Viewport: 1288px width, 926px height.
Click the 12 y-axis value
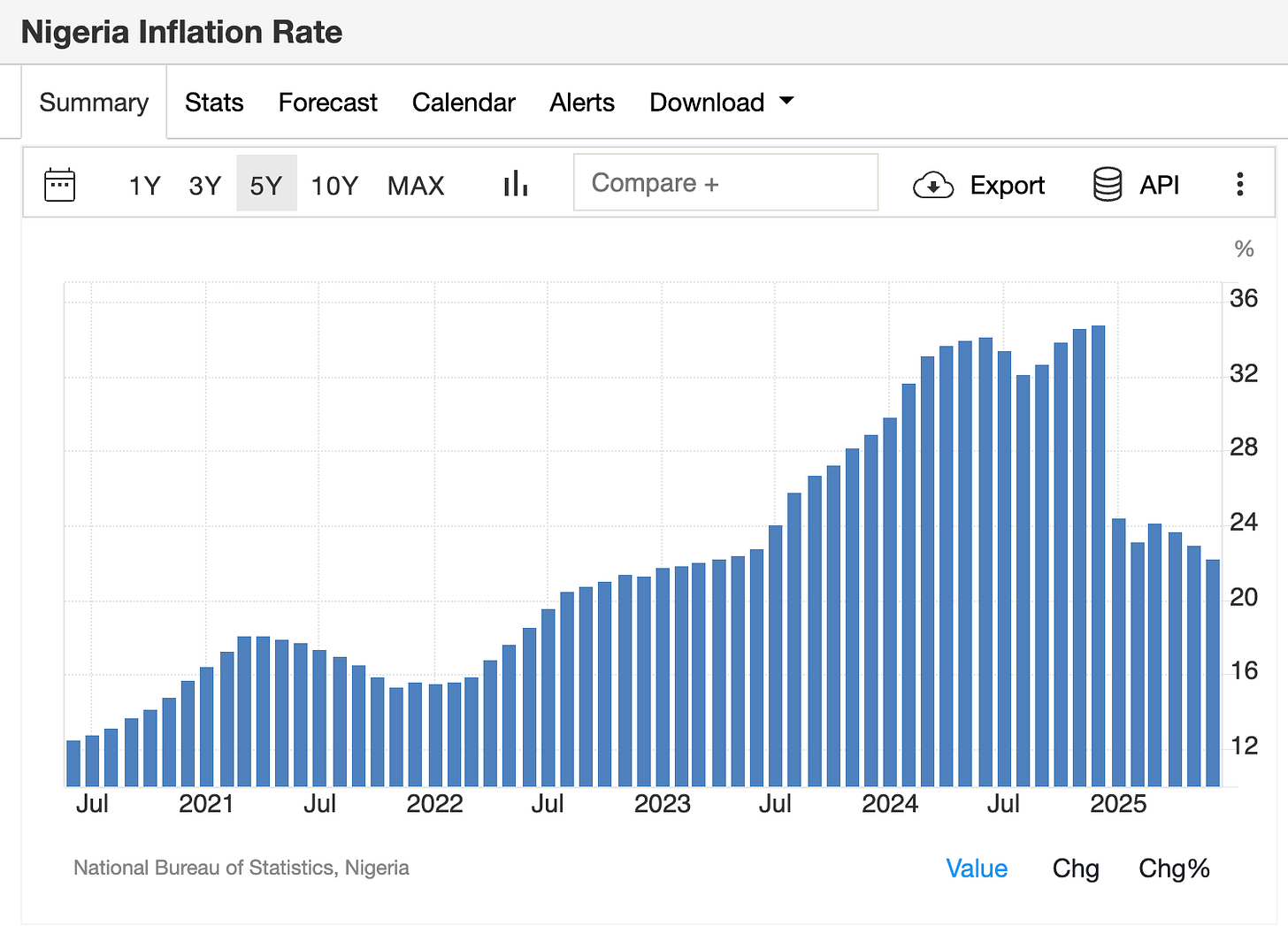click(1244, 746)
